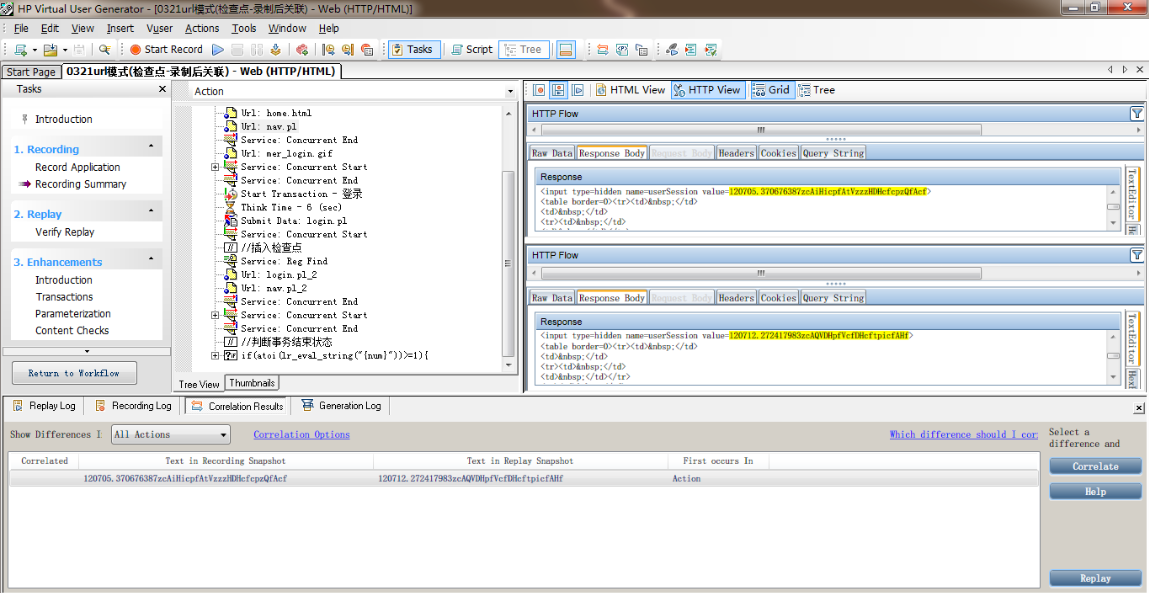Click the parameter list toolbar icon

[x=622, y=50]
